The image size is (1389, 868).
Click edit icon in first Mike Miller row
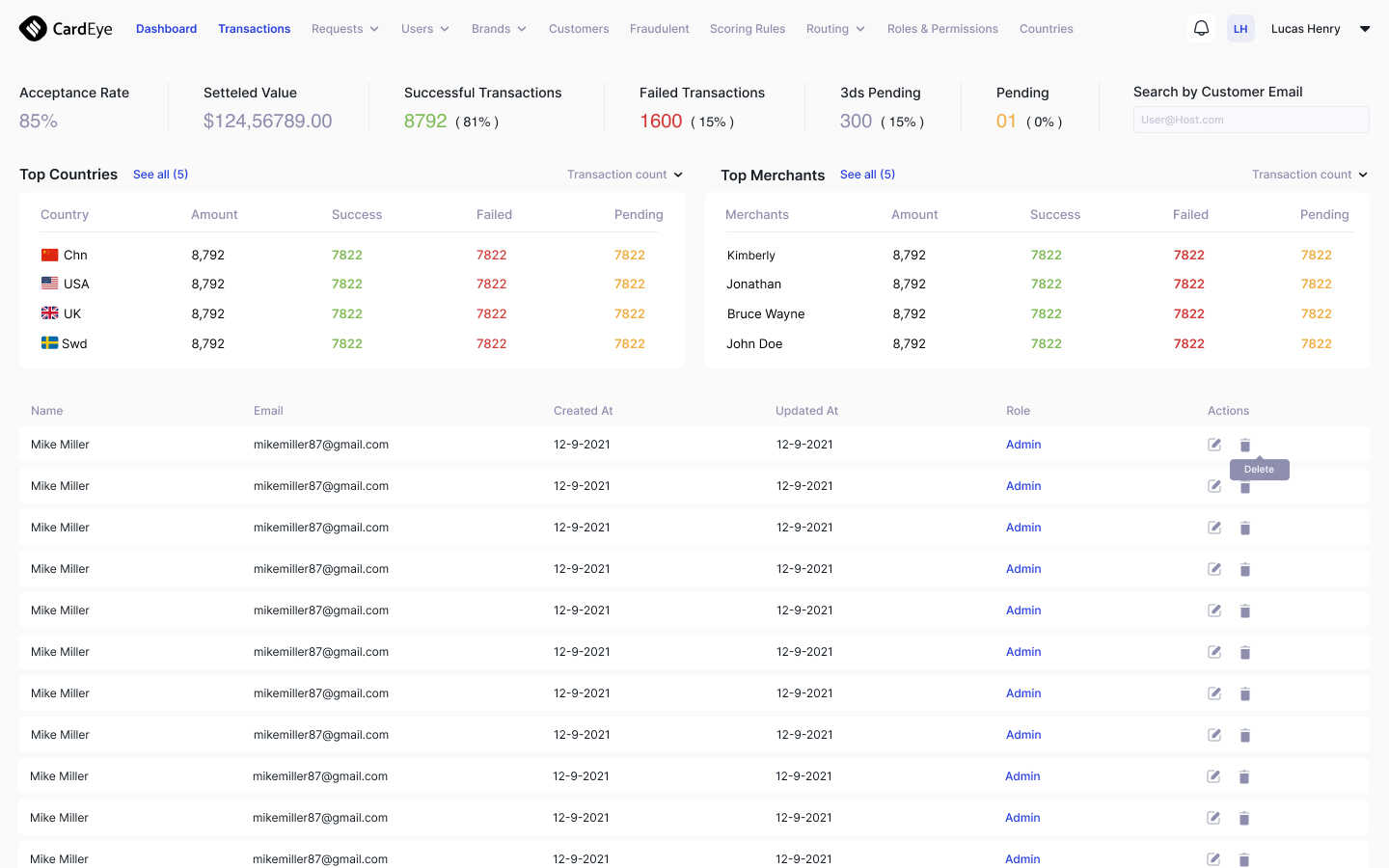(x=1214, y=445)
